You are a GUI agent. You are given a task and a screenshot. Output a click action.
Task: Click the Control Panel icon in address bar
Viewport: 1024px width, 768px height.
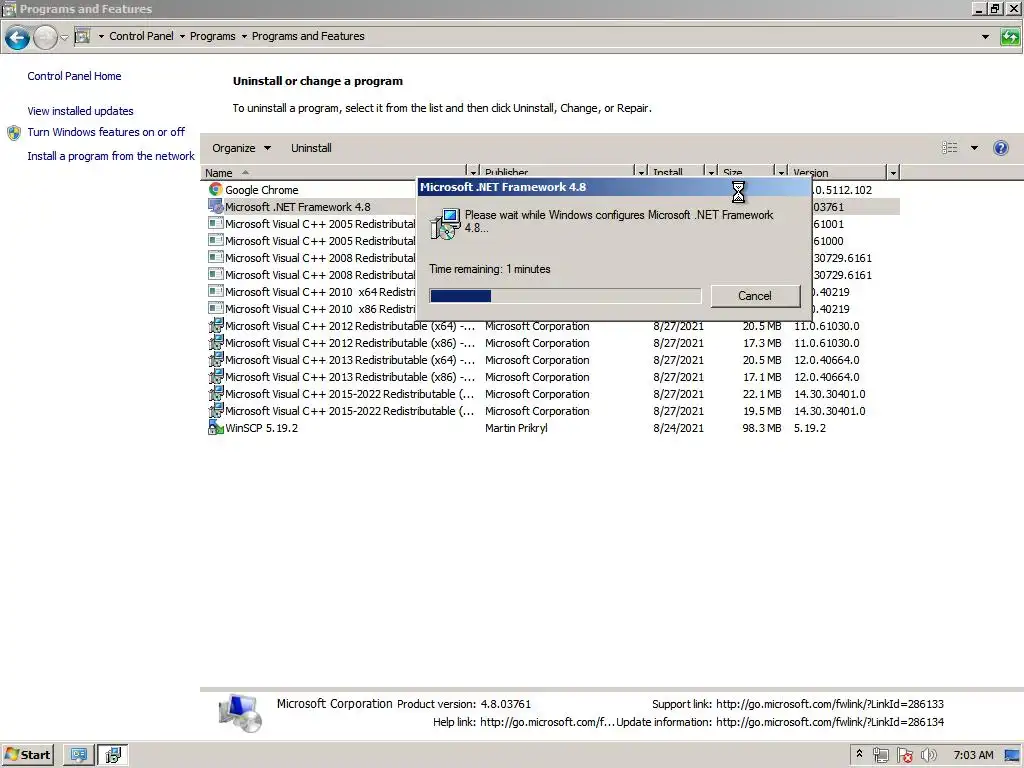point(82,37)
